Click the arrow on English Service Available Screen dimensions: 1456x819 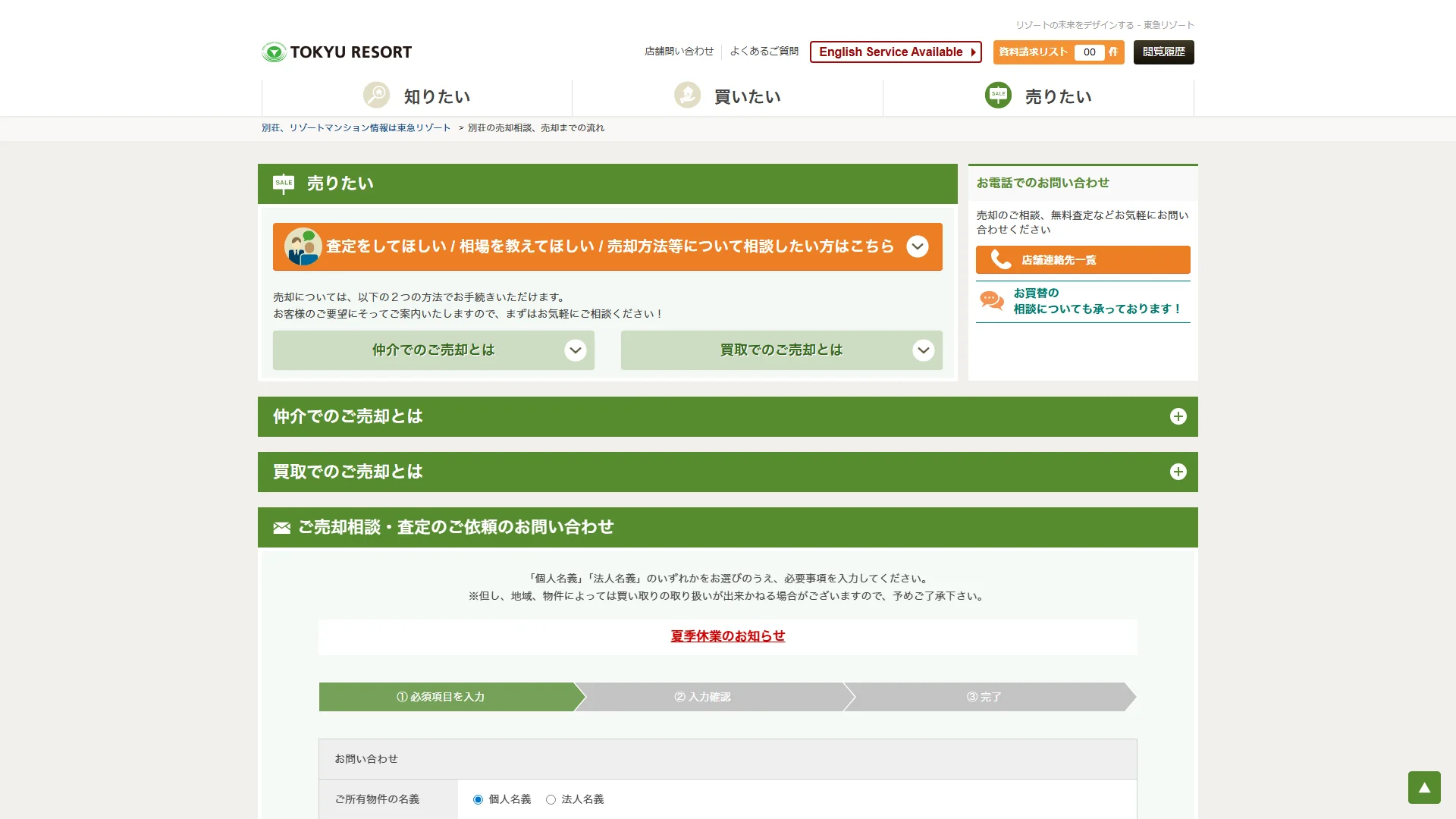click(x=973, y=52)
